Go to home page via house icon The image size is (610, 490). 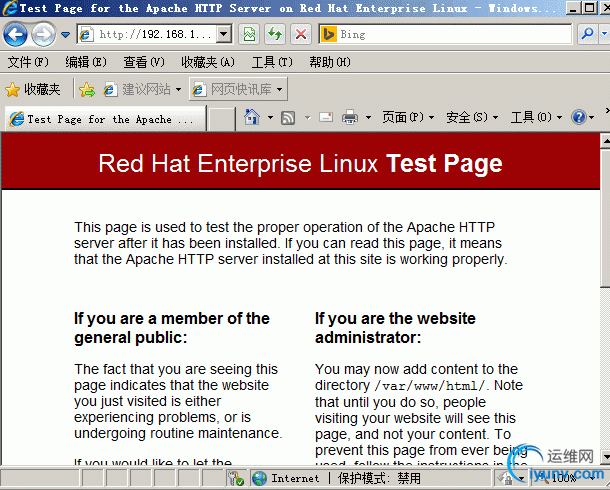(252, 117)
